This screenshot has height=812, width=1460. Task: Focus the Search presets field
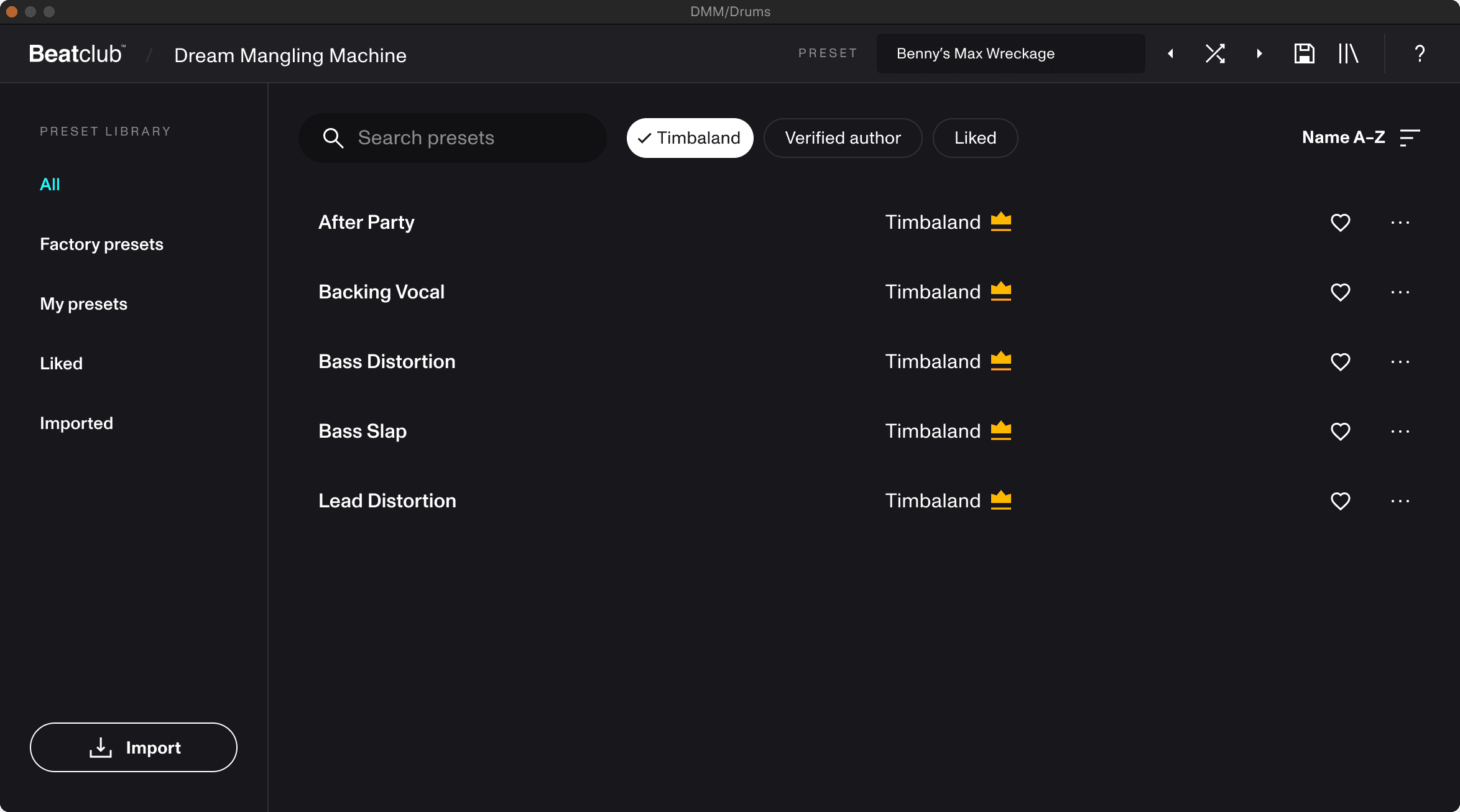(460, 138)
